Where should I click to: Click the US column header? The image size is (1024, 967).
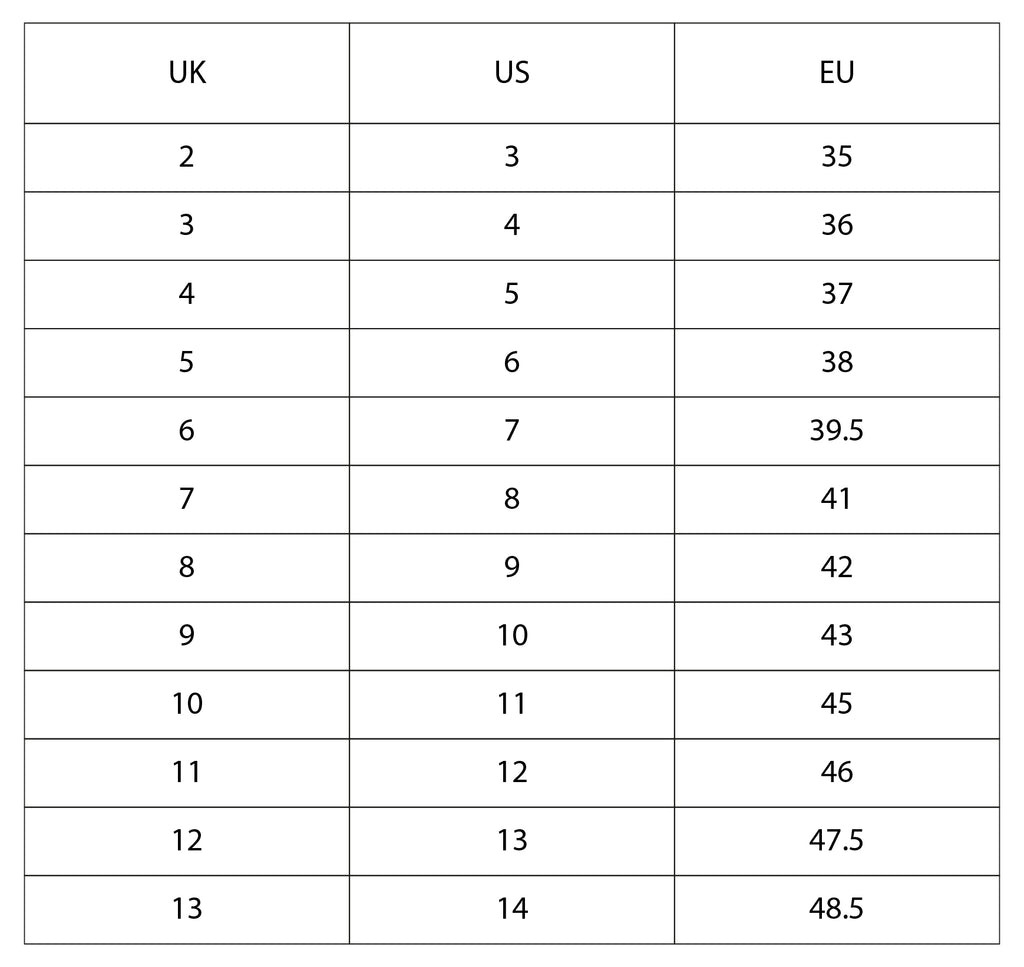[511, 73]
